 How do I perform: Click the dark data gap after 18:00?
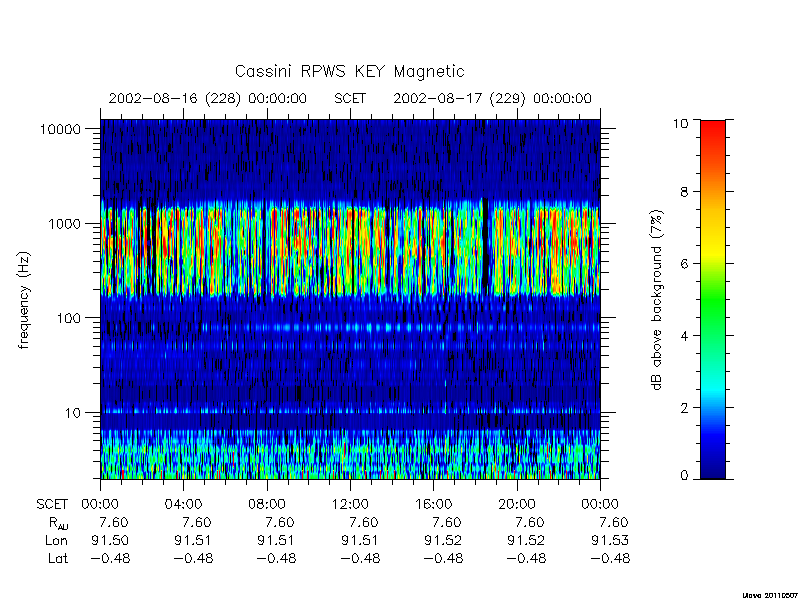[485, 245]
